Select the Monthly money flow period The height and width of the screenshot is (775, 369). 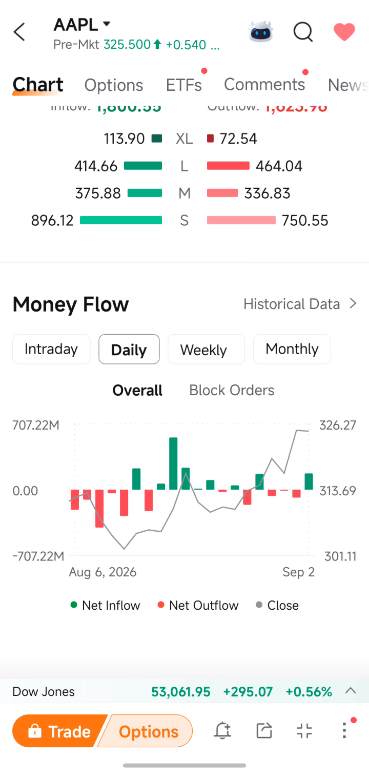coord(292,349)
